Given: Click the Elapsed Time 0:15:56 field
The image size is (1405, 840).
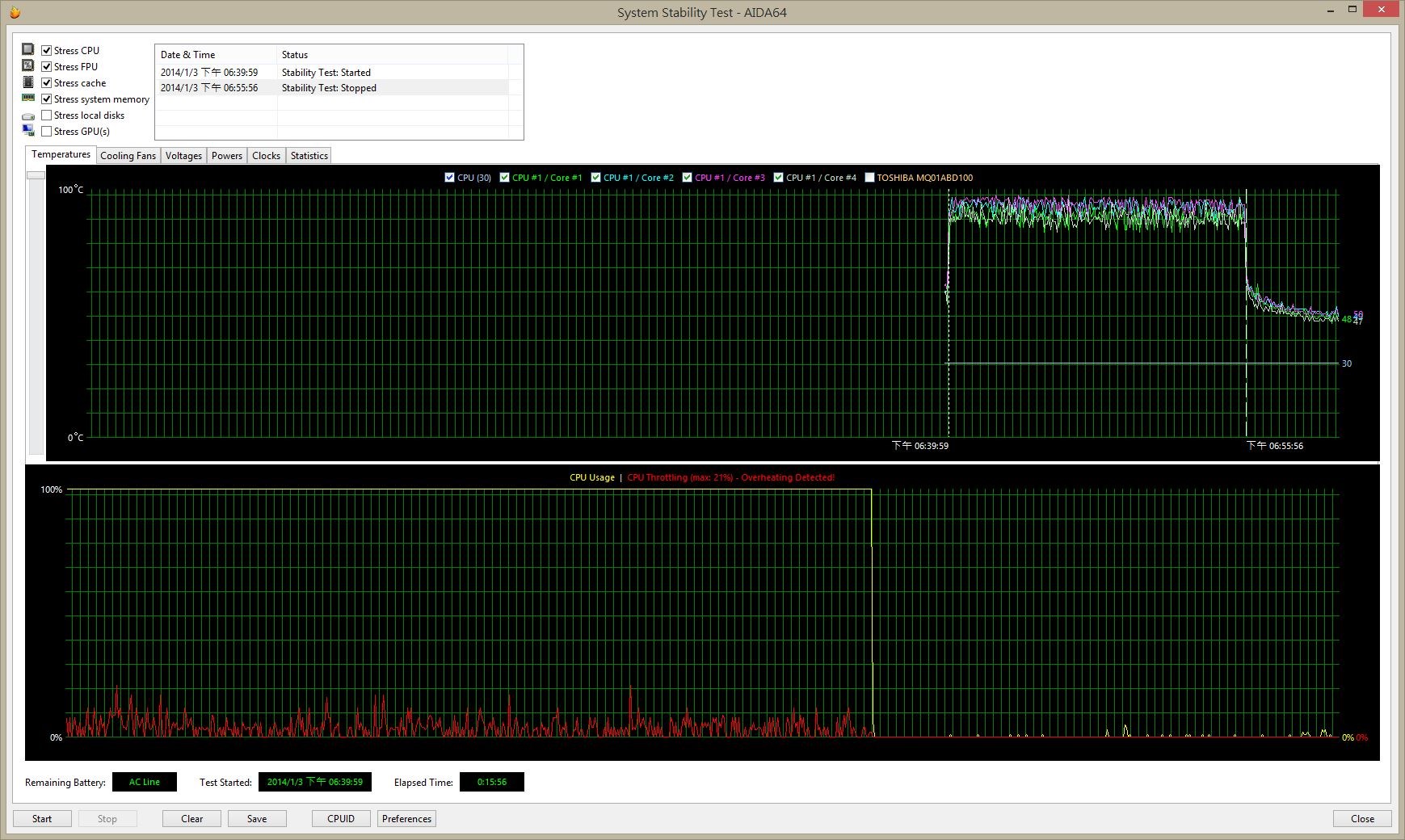Looking at the screenshot, I should pos(492,782).
